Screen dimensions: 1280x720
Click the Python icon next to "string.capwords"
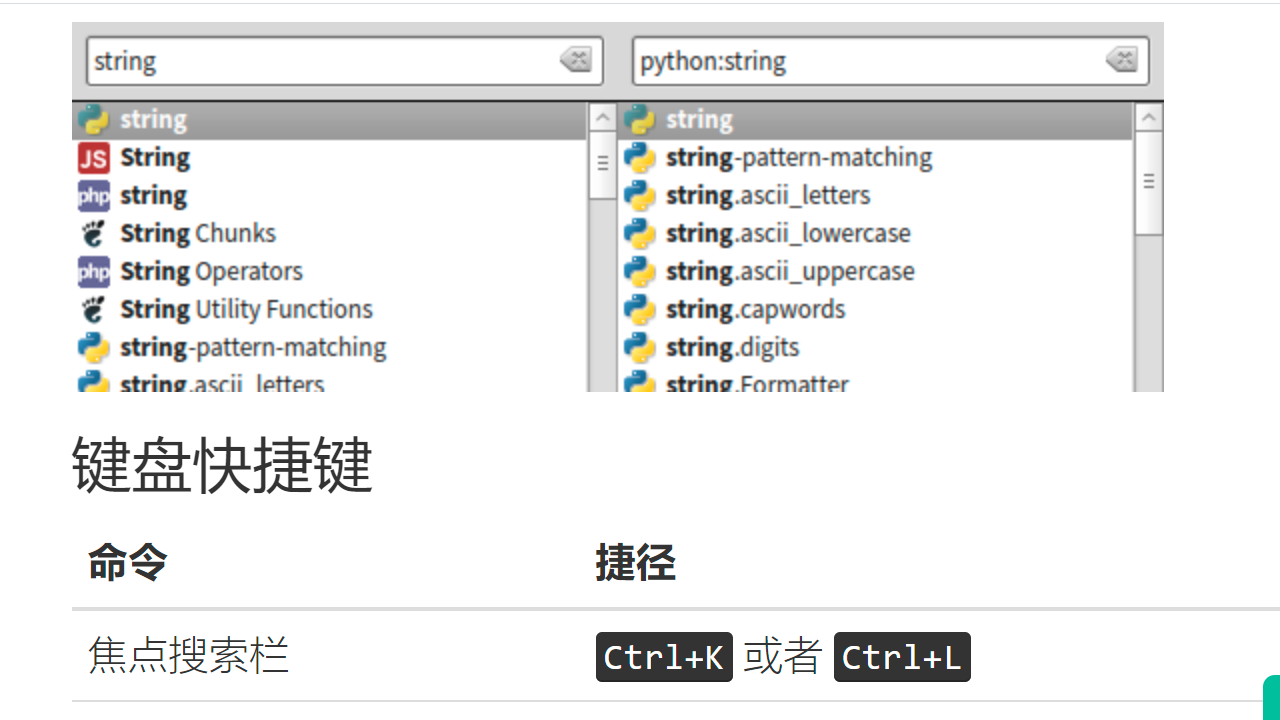639,309
